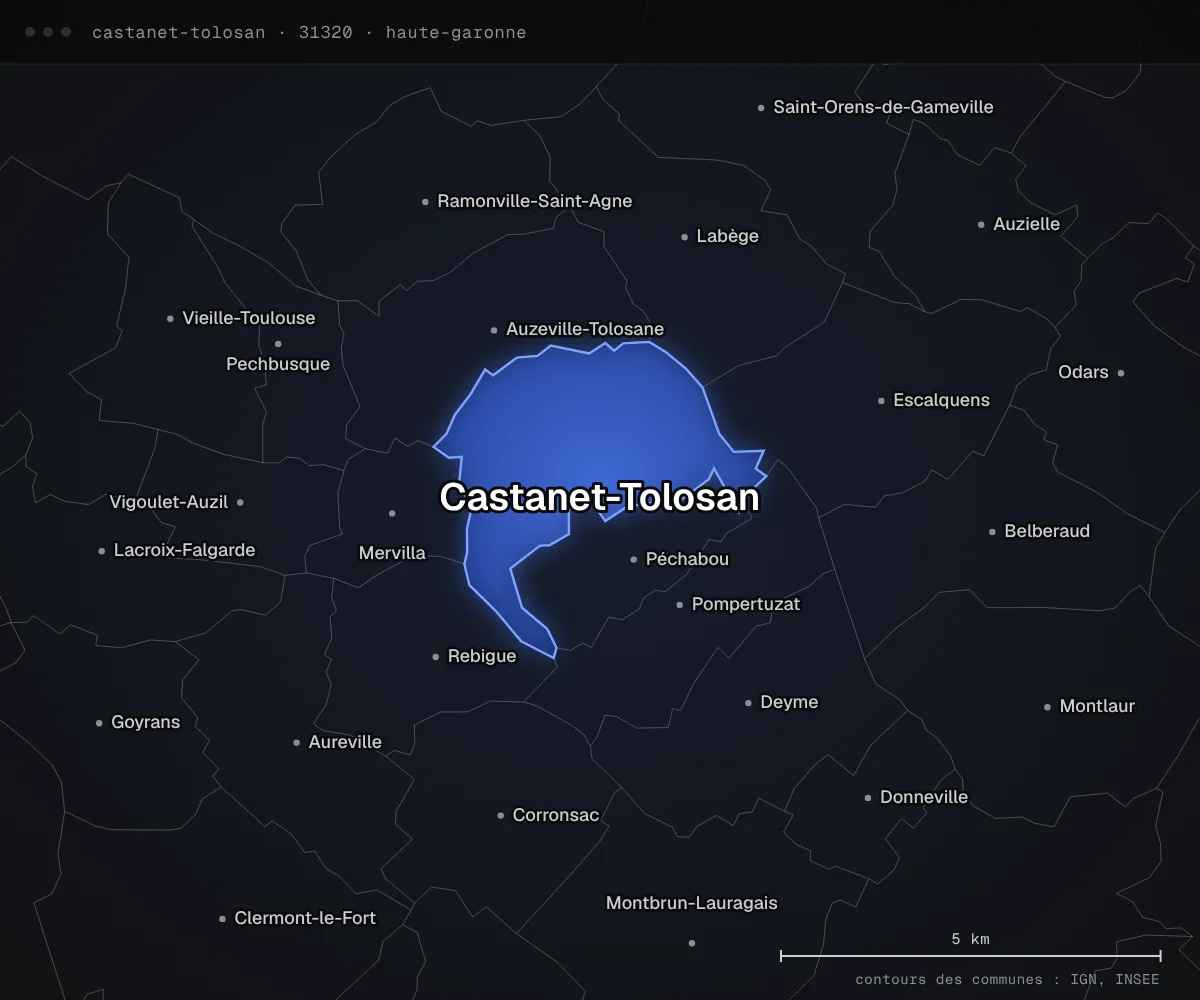Click the 31320 postal code text
Image resolution: width=1200 pixels, height=1000 pixels.
pyautogui.click(x=325, y=32)
